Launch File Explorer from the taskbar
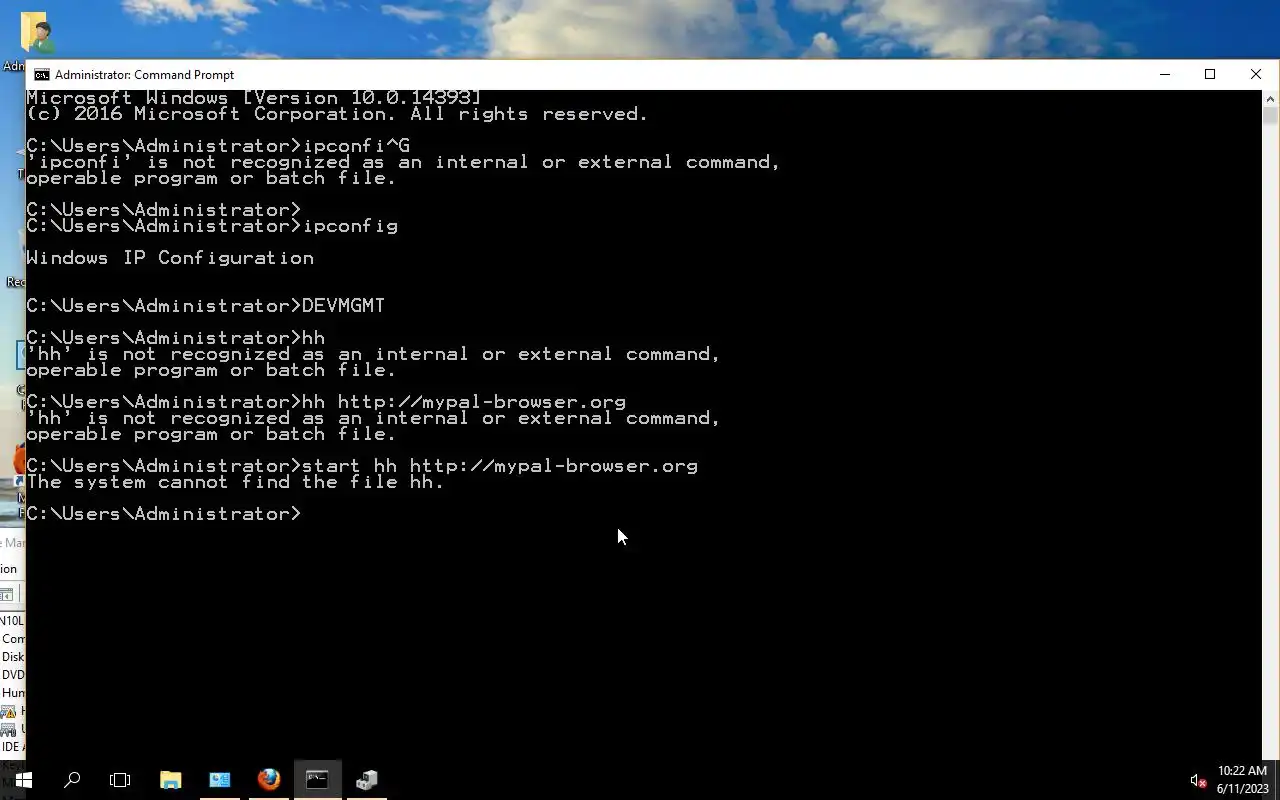This screenshot has height=800, width=1280. 170,780
